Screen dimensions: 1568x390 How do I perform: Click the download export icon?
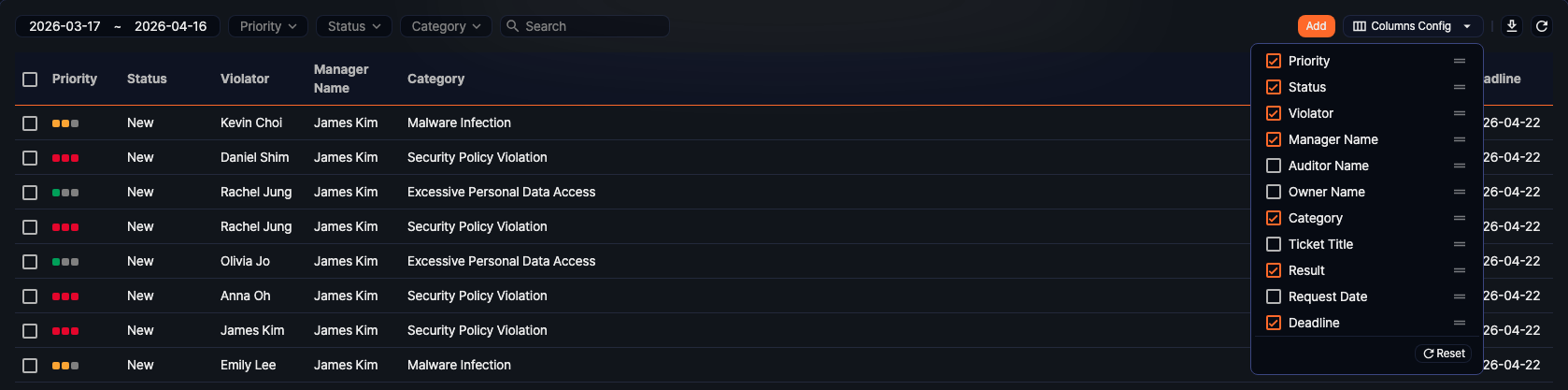pyautogui.click(x=1512, y=26)
